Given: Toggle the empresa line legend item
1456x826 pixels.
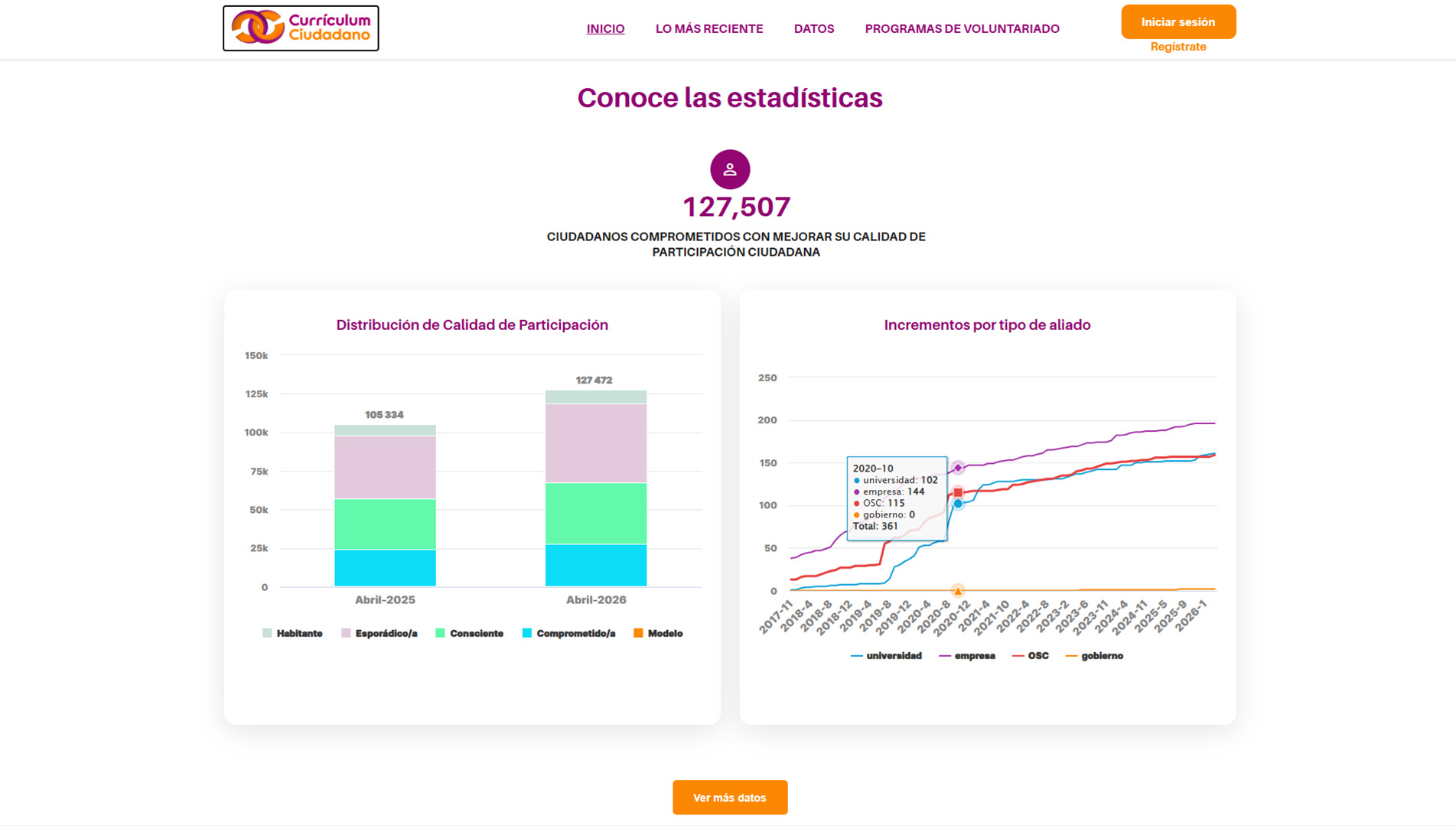Looking at the screenshot, I should (967, 656).
